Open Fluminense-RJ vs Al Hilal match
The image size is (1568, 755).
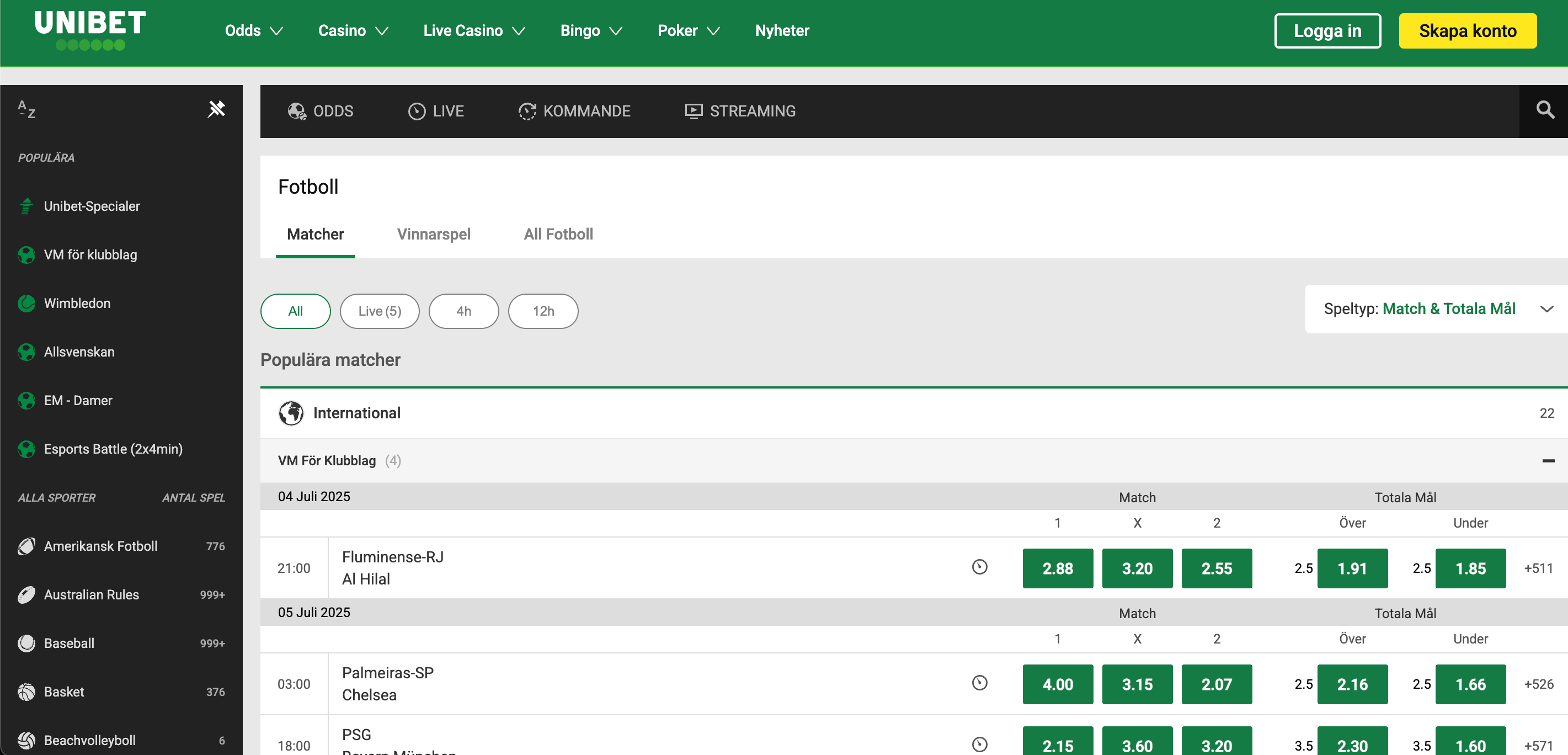pos(393,568)
